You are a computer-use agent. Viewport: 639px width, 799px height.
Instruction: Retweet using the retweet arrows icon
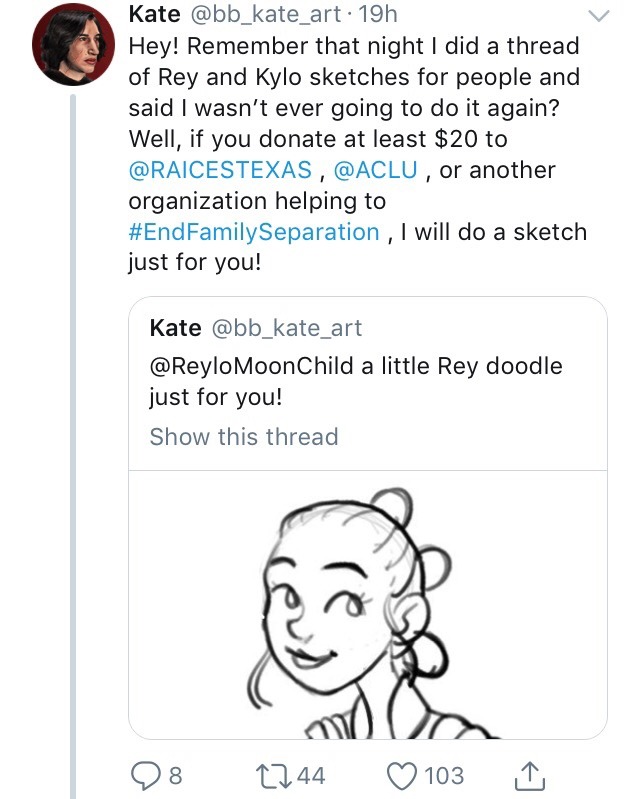tap(274, 774)
